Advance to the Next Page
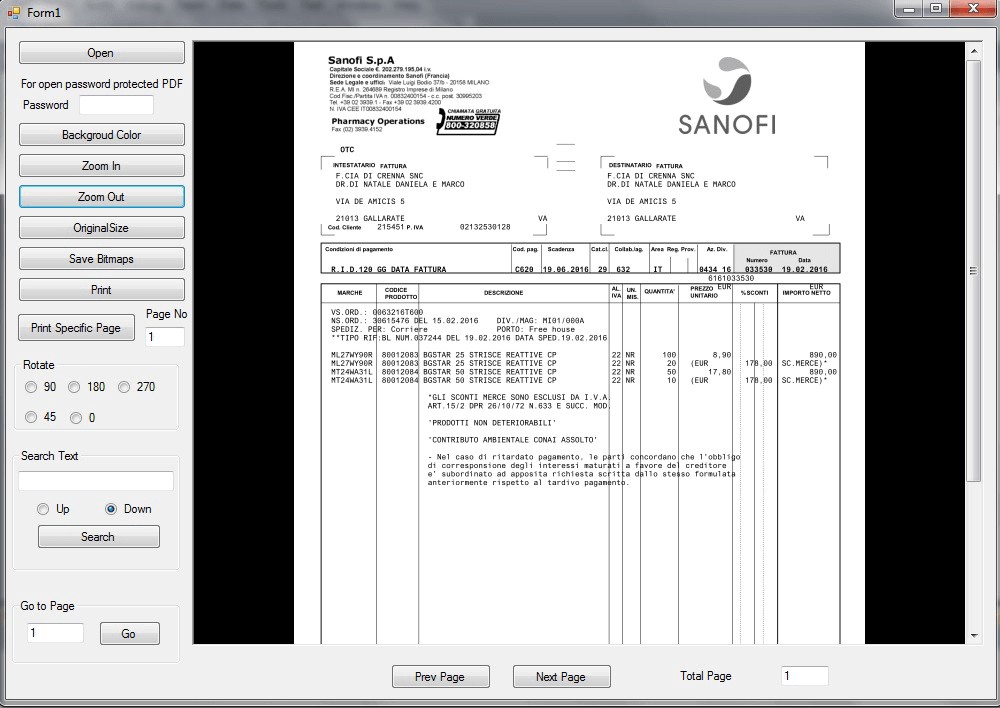The image size is (1000, 708). pyautogui.click(x=561, y=676)
